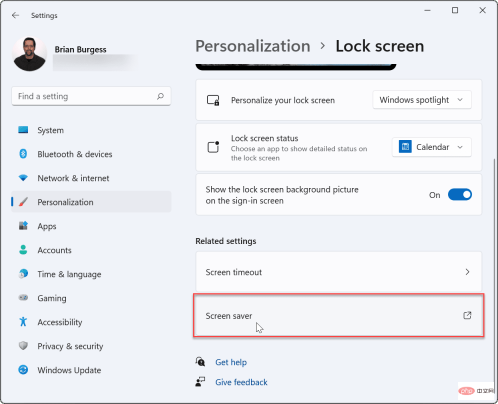The width and height of the screenshot is (498, 404).
Task: Click the System monitor icon
Action: pos(23,130)
